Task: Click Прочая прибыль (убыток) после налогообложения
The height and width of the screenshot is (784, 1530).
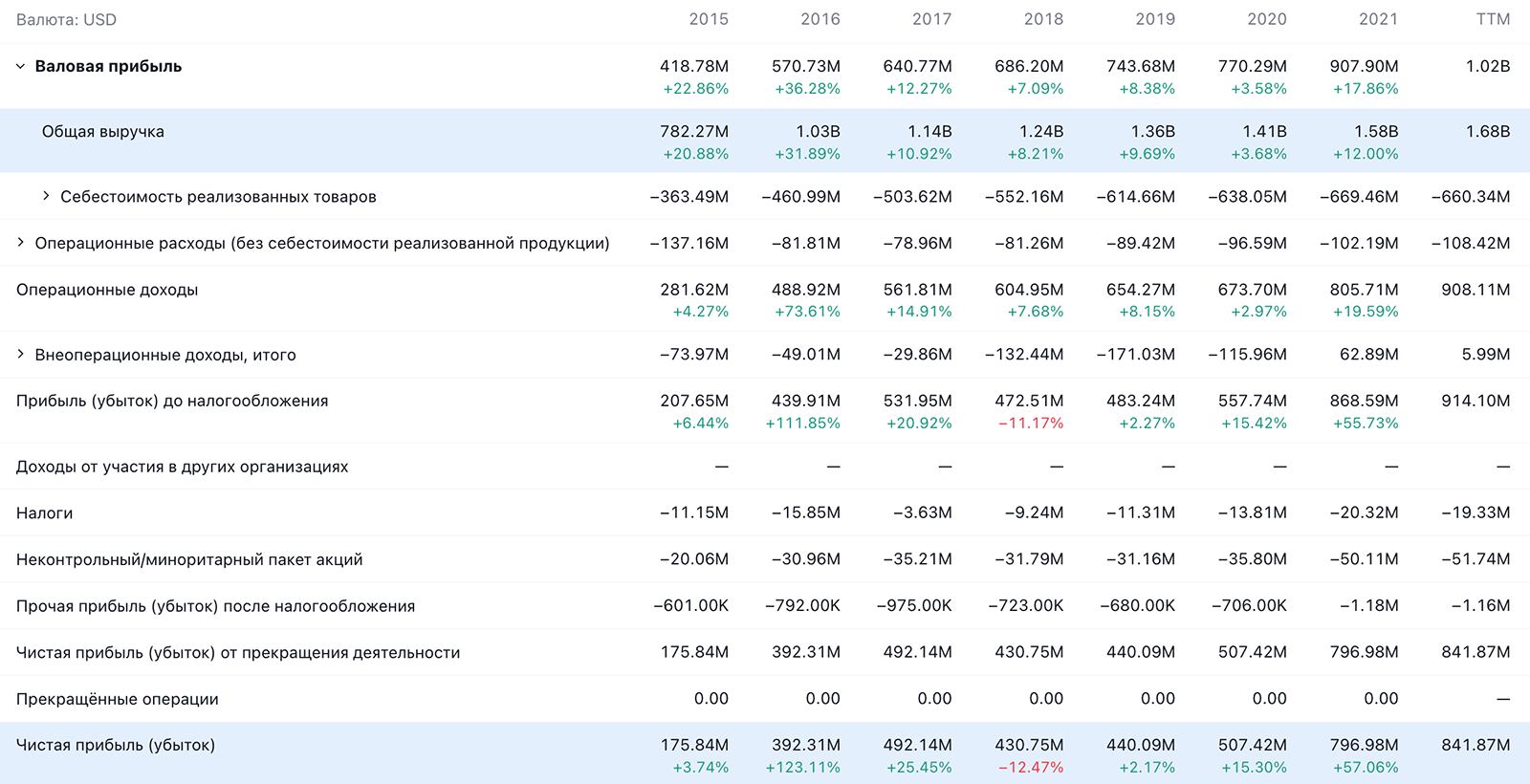Action: [215, 606]
